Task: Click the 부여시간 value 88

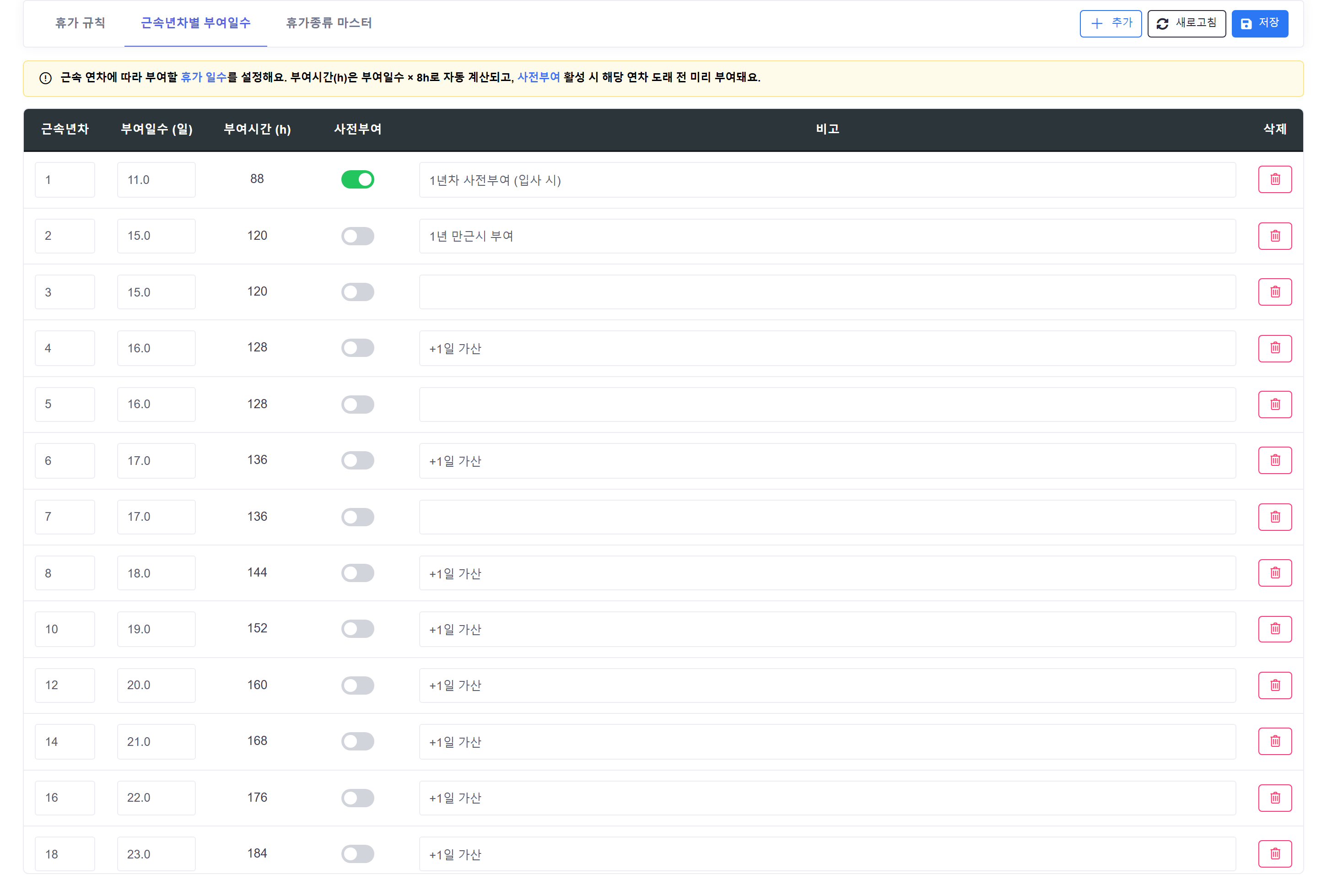Action: [x=257, y=179]
